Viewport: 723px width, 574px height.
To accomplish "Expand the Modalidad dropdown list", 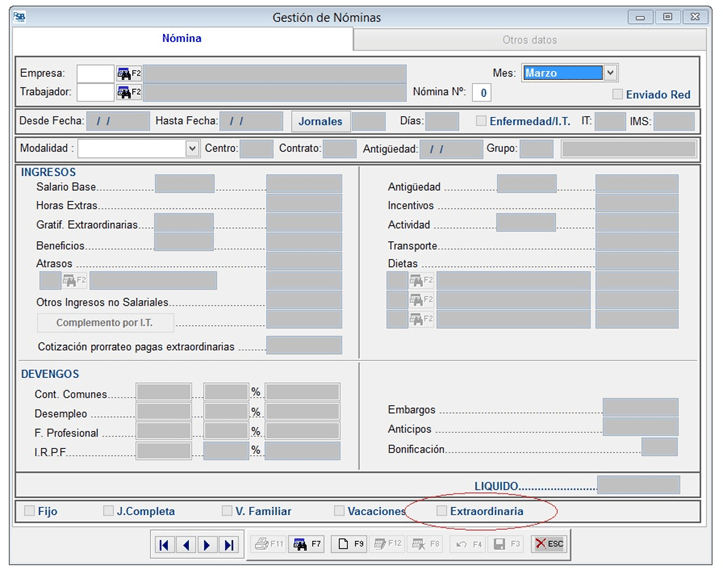I will (192, 148).
